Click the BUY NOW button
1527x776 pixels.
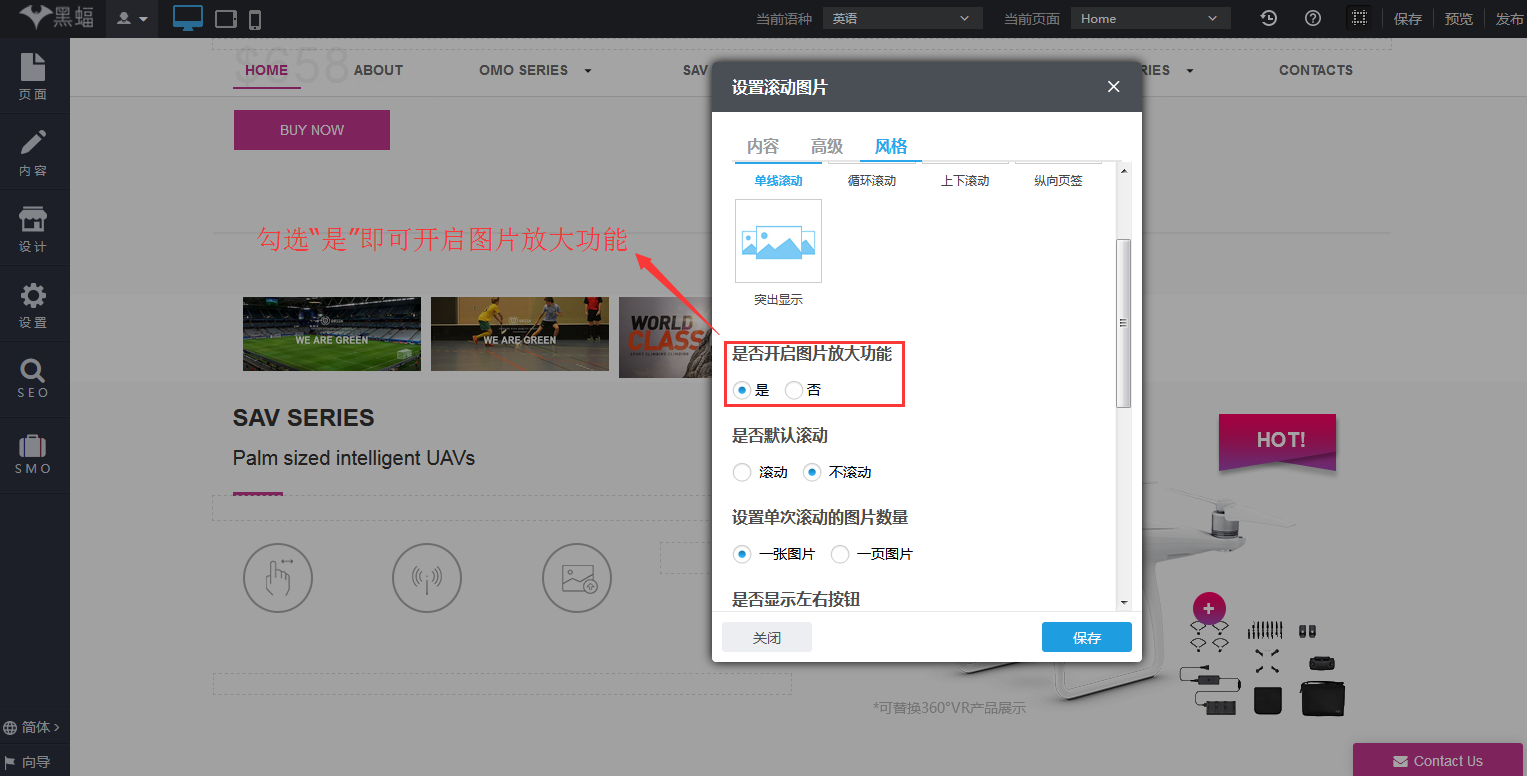311,130
